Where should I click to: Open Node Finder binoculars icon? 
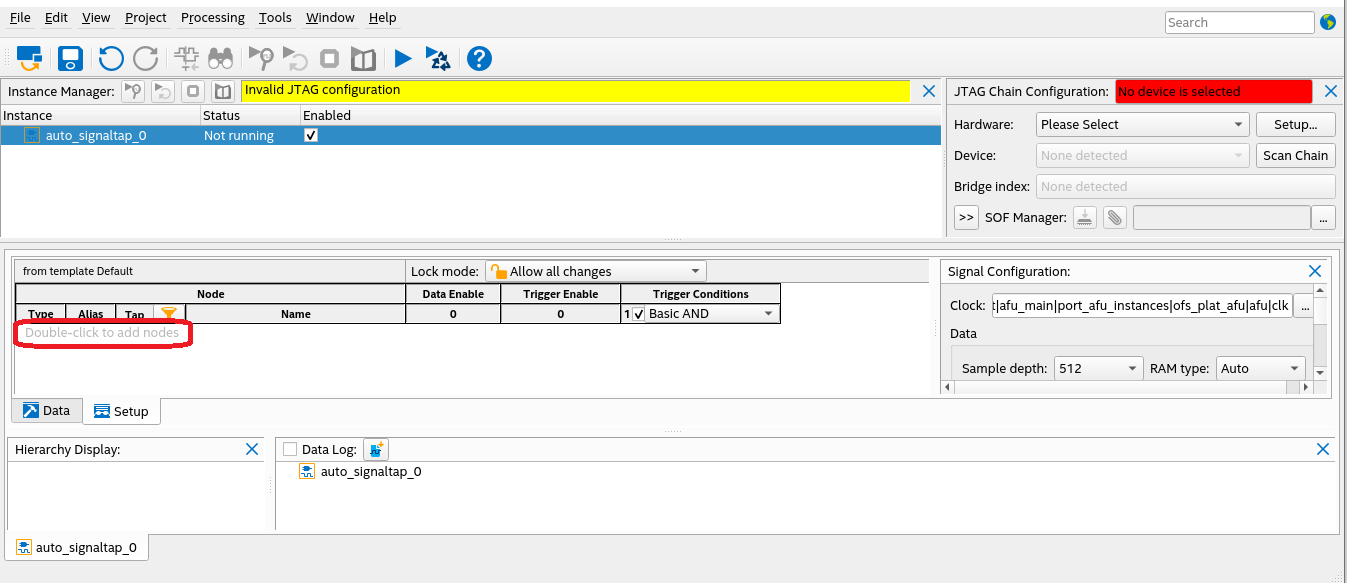220,59
